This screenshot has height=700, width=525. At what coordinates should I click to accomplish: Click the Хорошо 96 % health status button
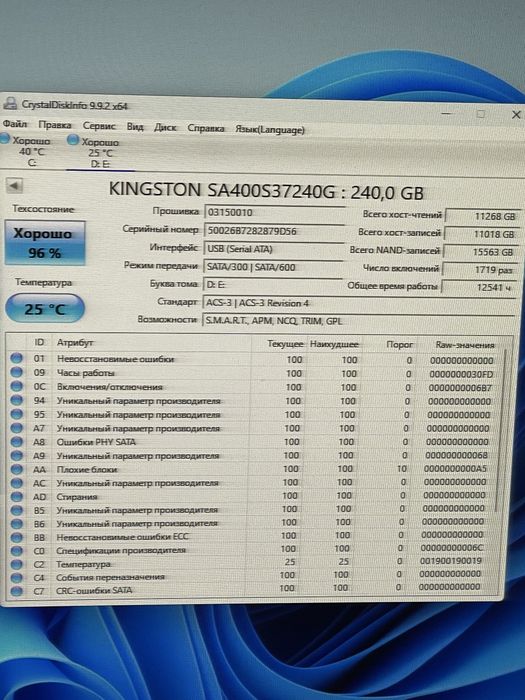45,243
